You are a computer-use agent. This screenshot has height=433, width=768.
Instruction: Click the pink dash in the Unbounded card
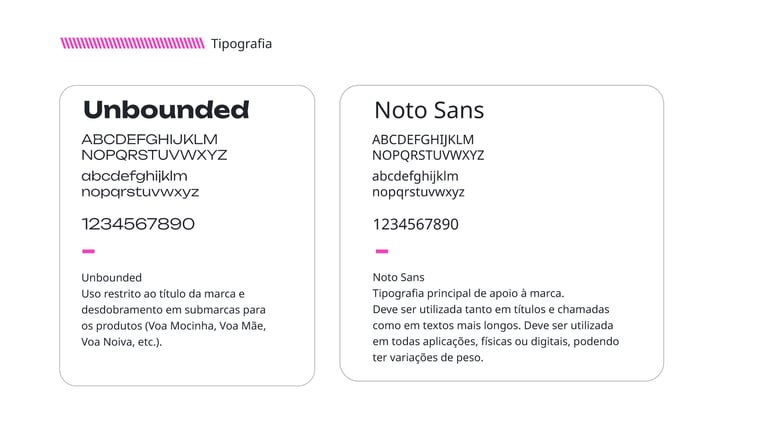pos(88,251)
